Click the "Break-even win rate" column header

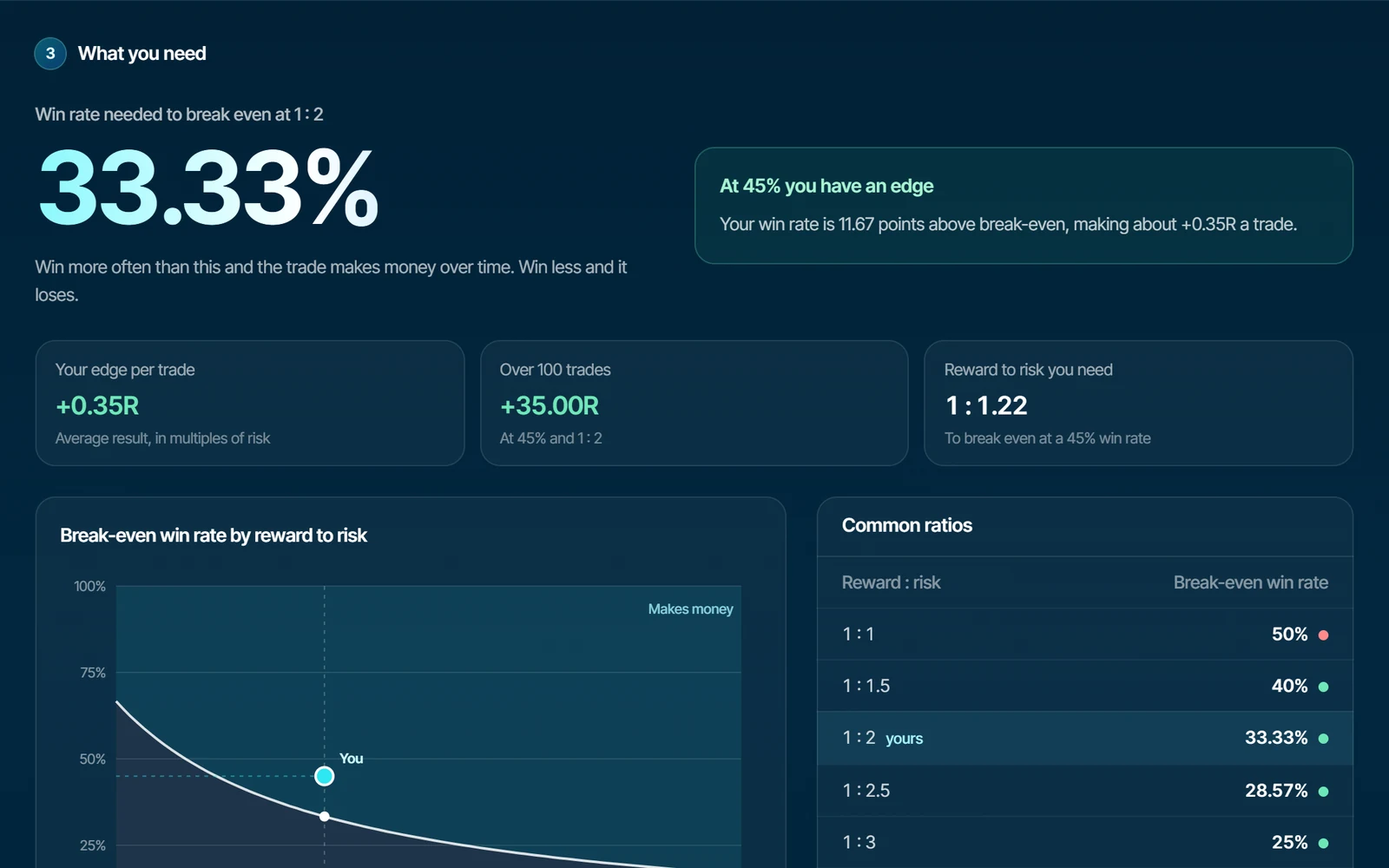pos(1251,582)
